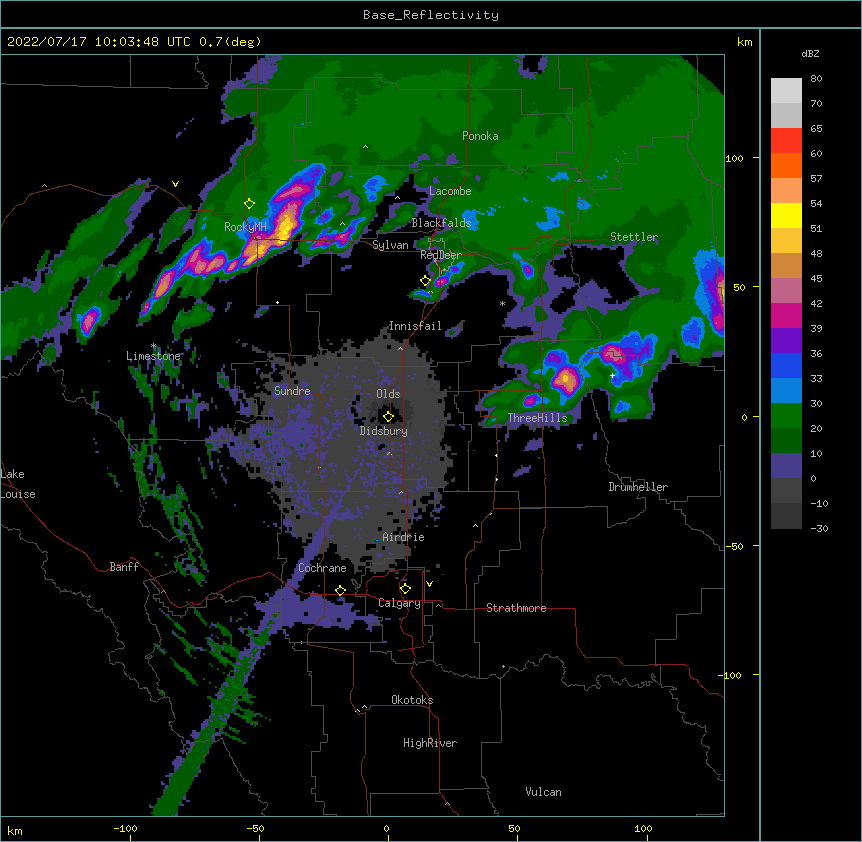Select the Didsbury label
This screenshot has width=862, height=842.
[x=384, y=431]
